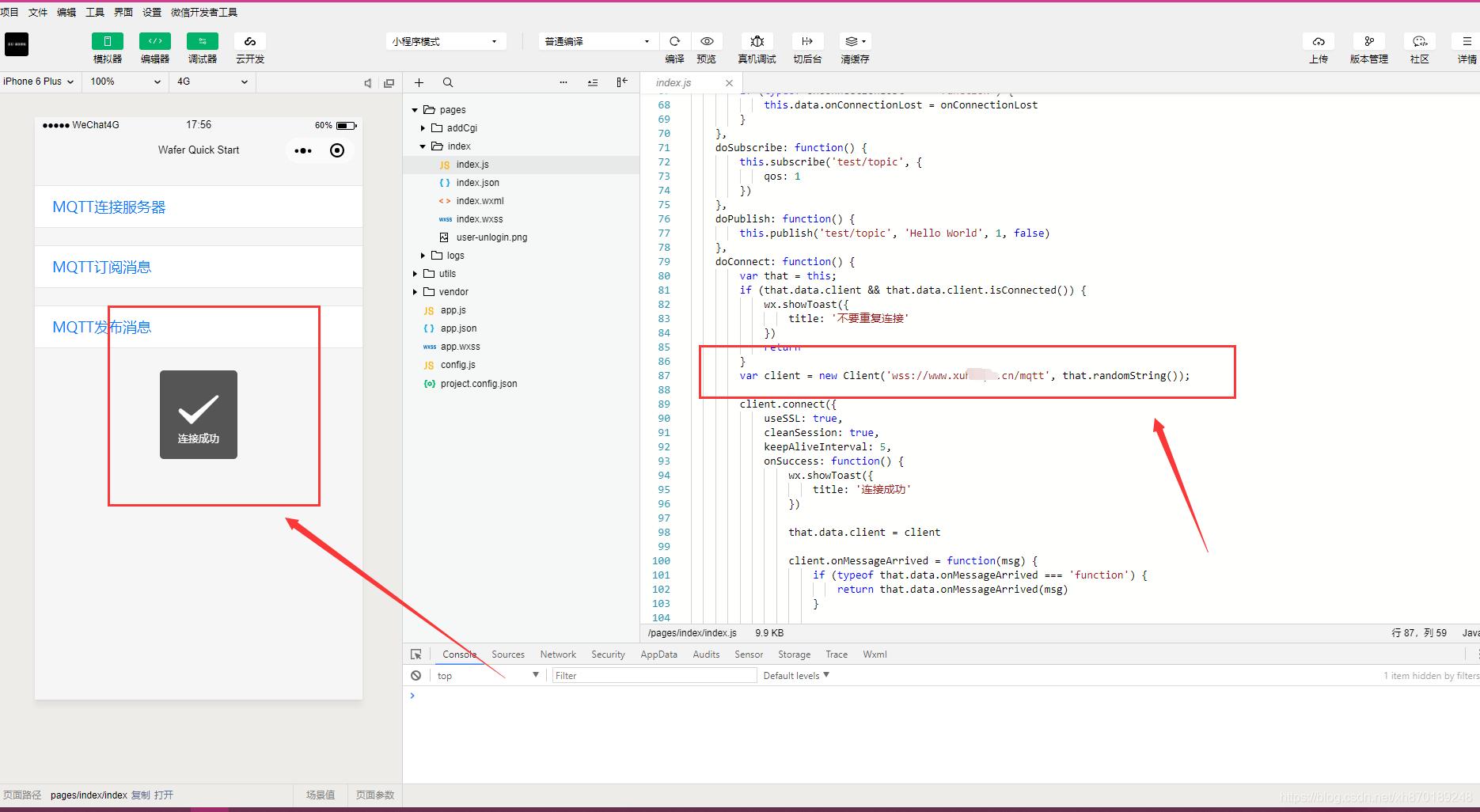
Task: Click the compile (编译) refresh icon
Action: coord(674,41)
